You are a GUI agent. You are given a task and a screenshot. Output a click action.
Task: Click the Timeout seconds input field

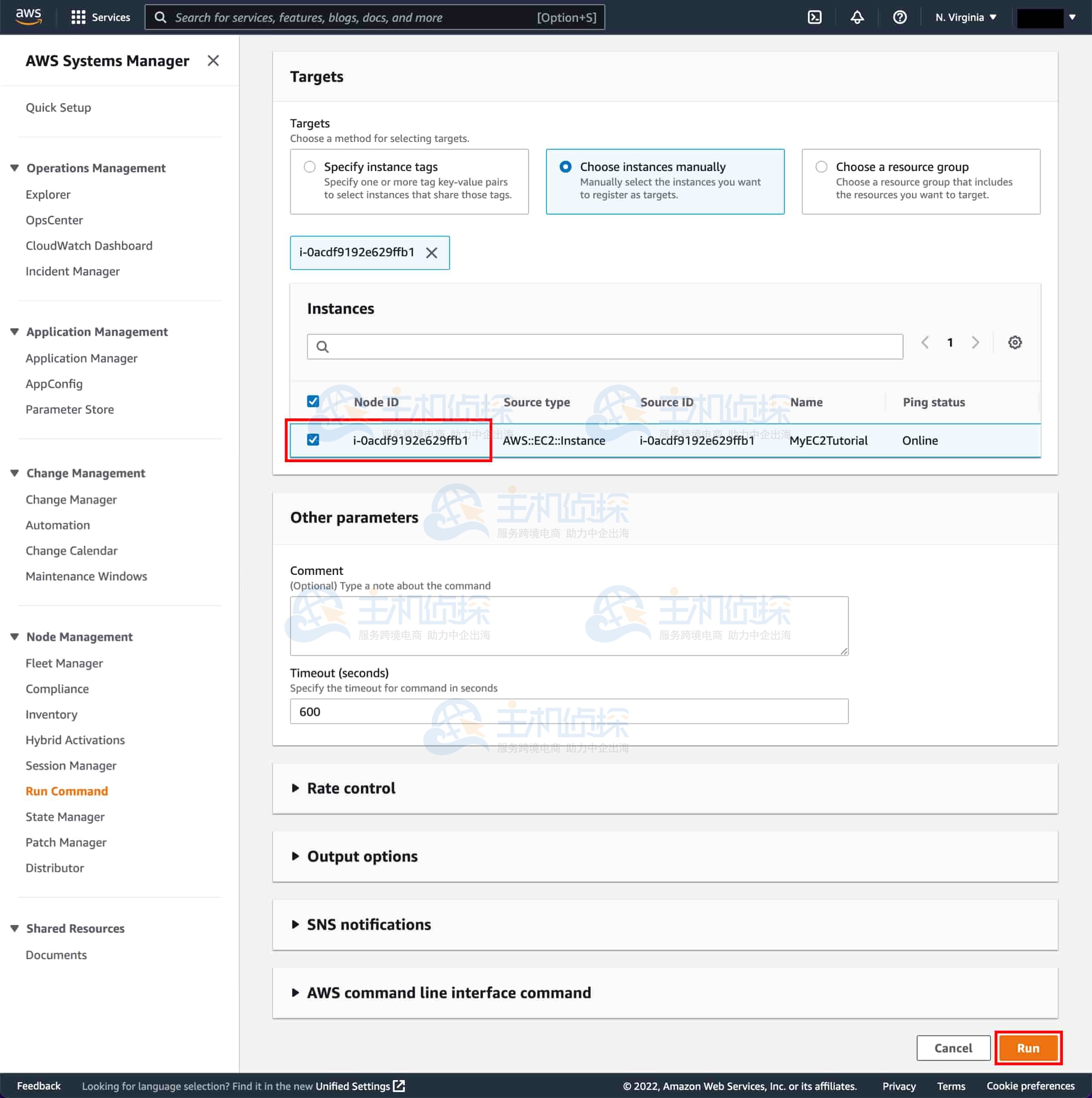568,711
